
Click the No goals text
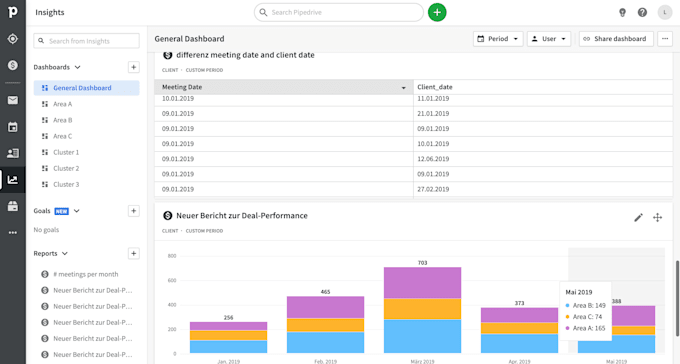(x=46, y=230)
